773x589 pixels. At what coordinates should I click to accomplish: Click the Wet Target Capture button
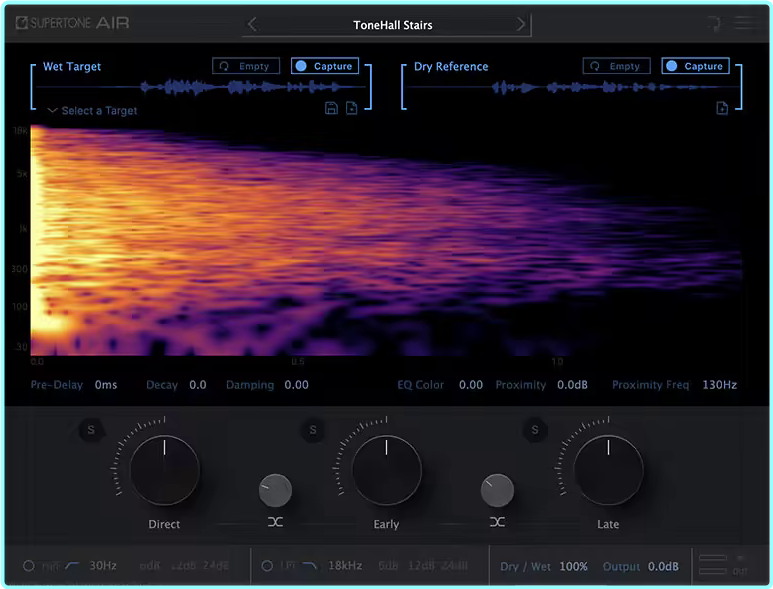pos(325,66)
